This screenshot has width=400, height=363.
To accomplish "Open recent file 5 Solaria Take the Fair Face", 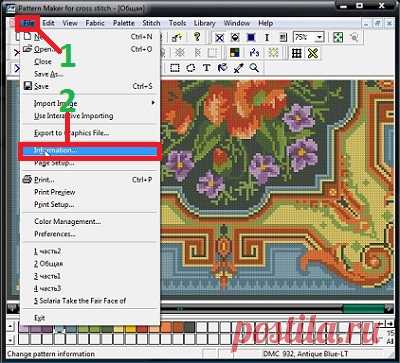I will pos(90,301).
